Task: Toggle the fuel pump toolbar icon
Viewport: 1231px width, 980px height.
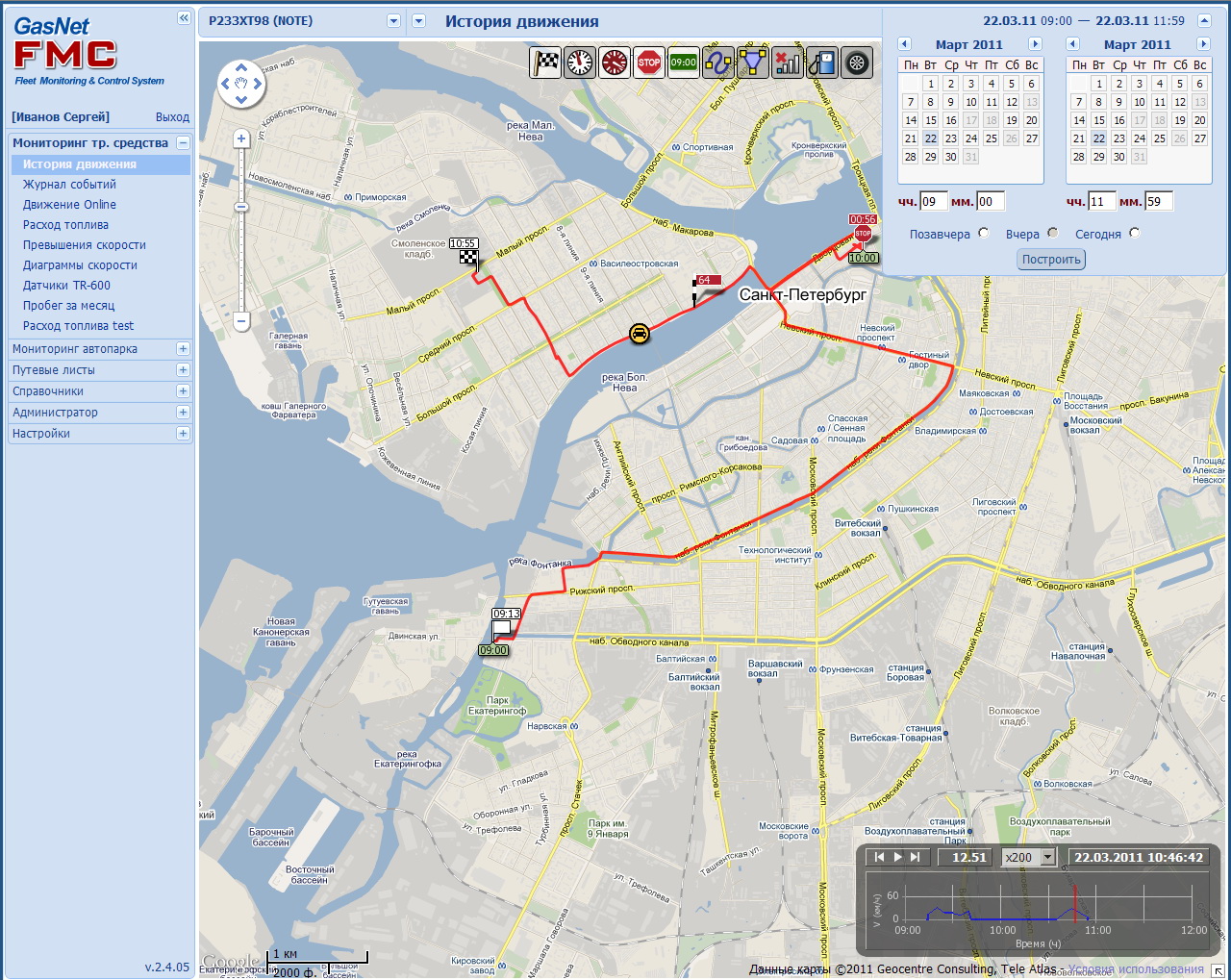Action: [822, 63]
